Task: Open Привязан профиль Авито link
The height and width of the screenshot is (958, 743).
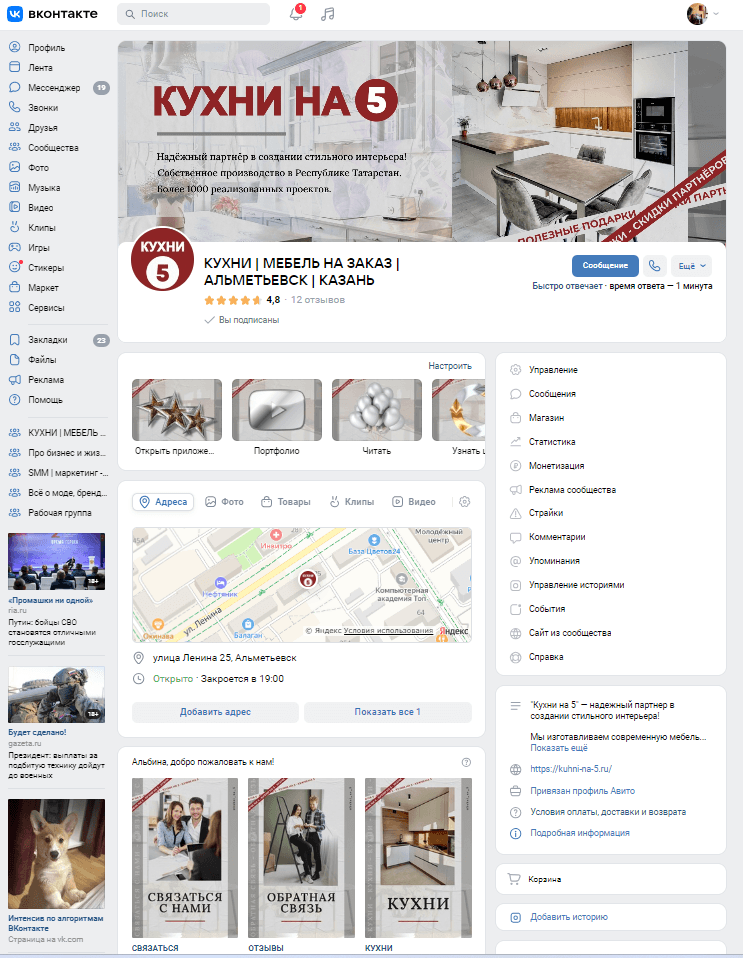Action: click(x=582, y=791)
